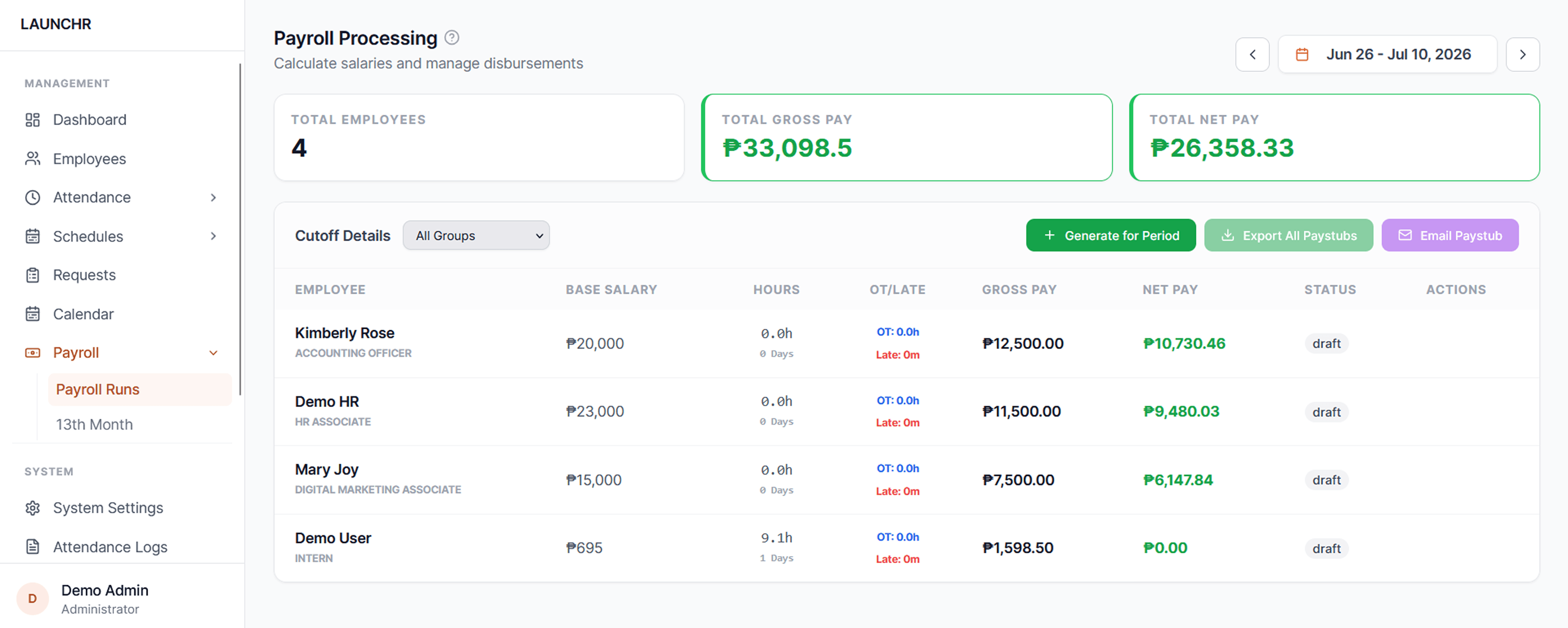
Task: Select the Kimberly Rose employee name
Action: click(x=345, y=334)
